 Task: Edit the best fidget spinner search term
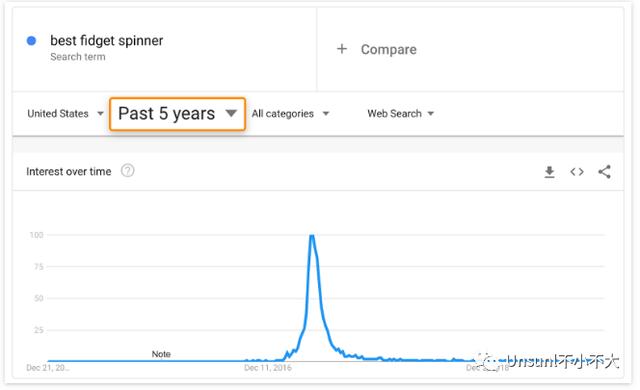107,40
